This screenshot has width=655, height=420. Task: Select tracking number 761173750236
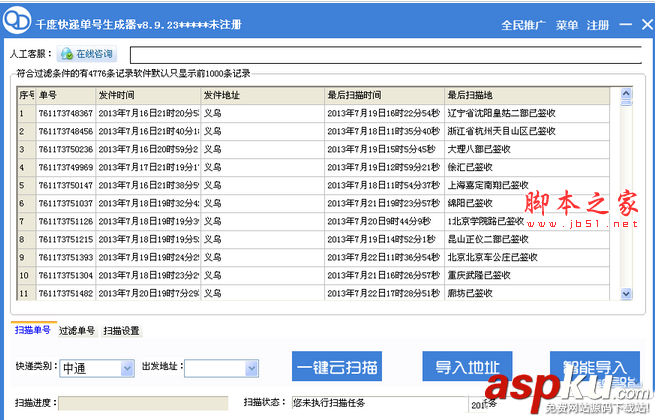pyautogui.click(x=66, y=149)
